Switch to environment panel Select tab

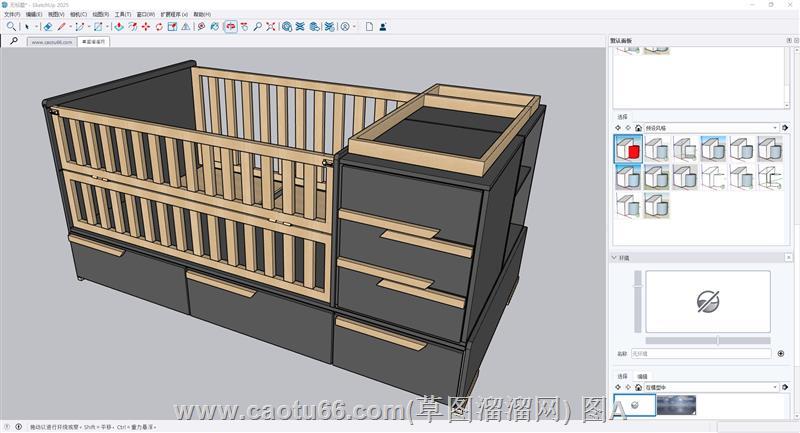click(x=622, y=376)
